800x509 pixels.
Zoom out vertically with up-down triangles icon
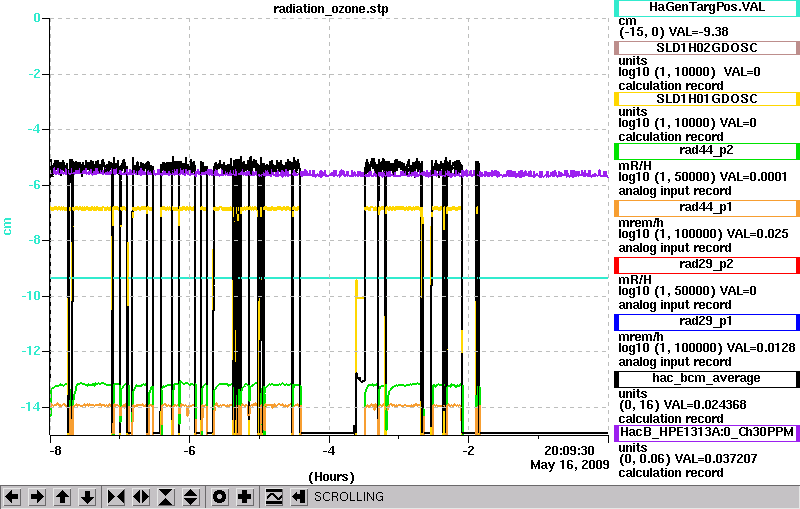coord(191,497)
